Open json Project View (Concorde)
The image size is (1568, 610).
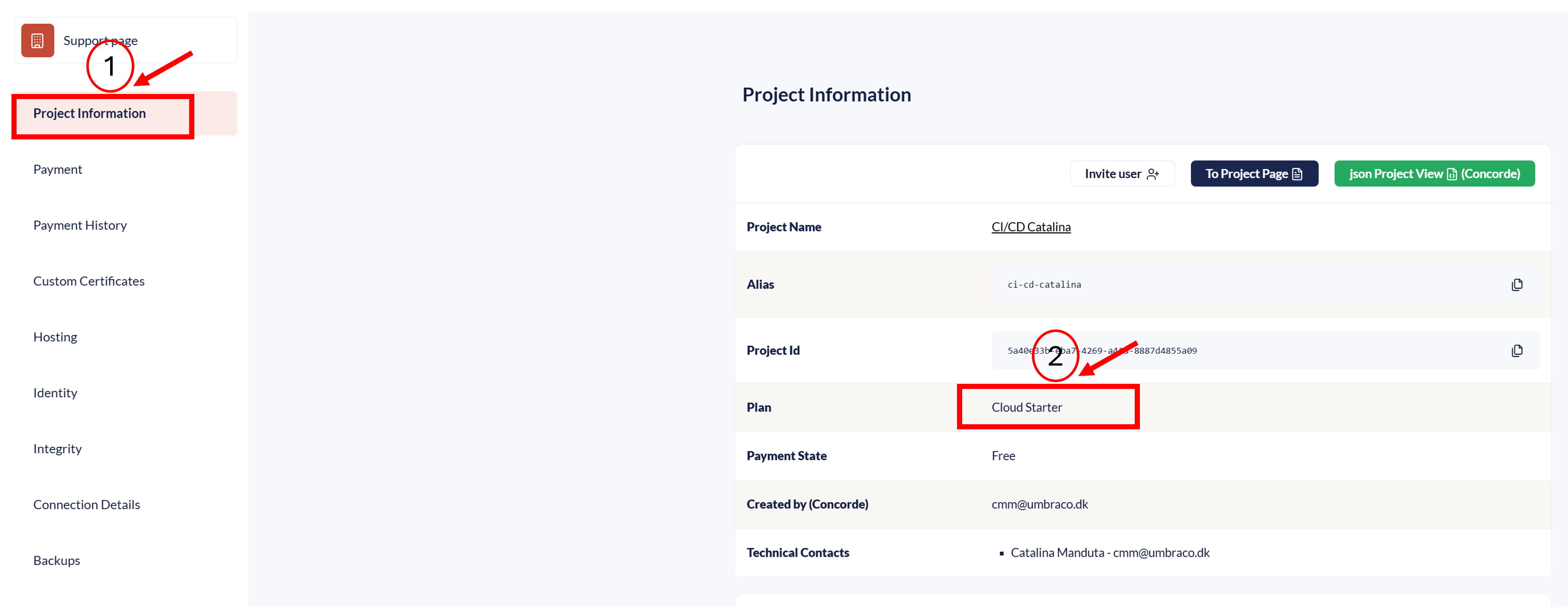1434,174
